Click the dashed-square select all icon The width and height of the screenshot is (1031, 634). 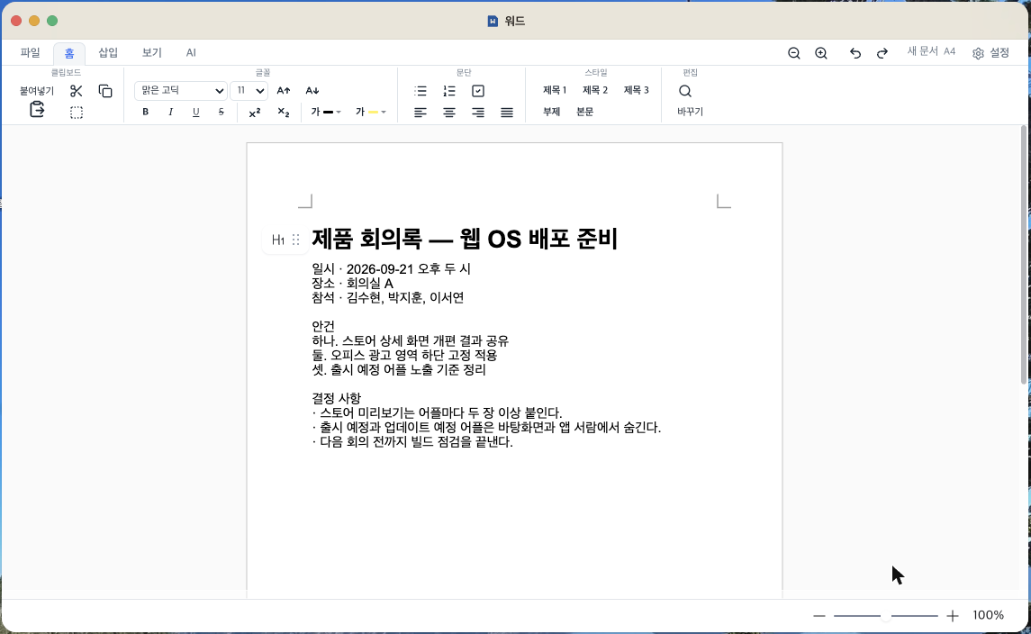(x=76, y=112)
